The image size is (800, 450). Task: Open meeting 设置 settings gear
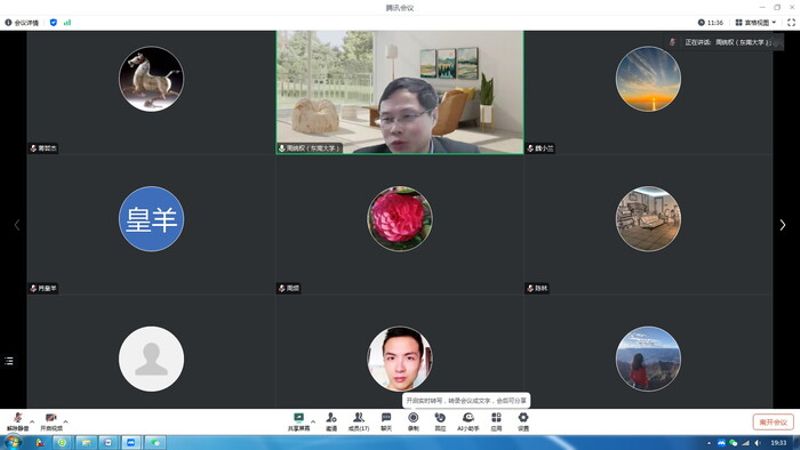[523, 418]
